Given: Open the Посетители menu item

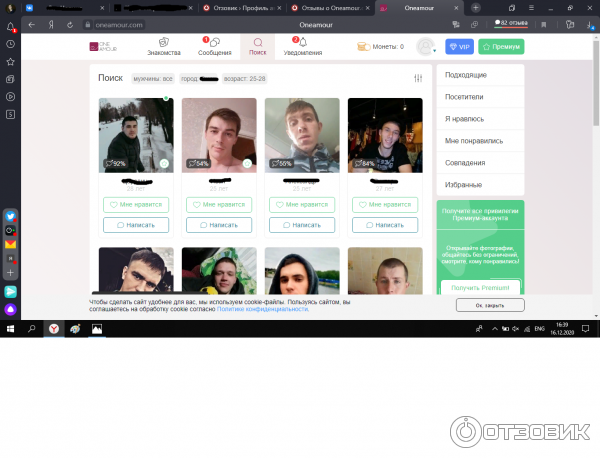Looking at the screenshot, I should click(464, 97).
